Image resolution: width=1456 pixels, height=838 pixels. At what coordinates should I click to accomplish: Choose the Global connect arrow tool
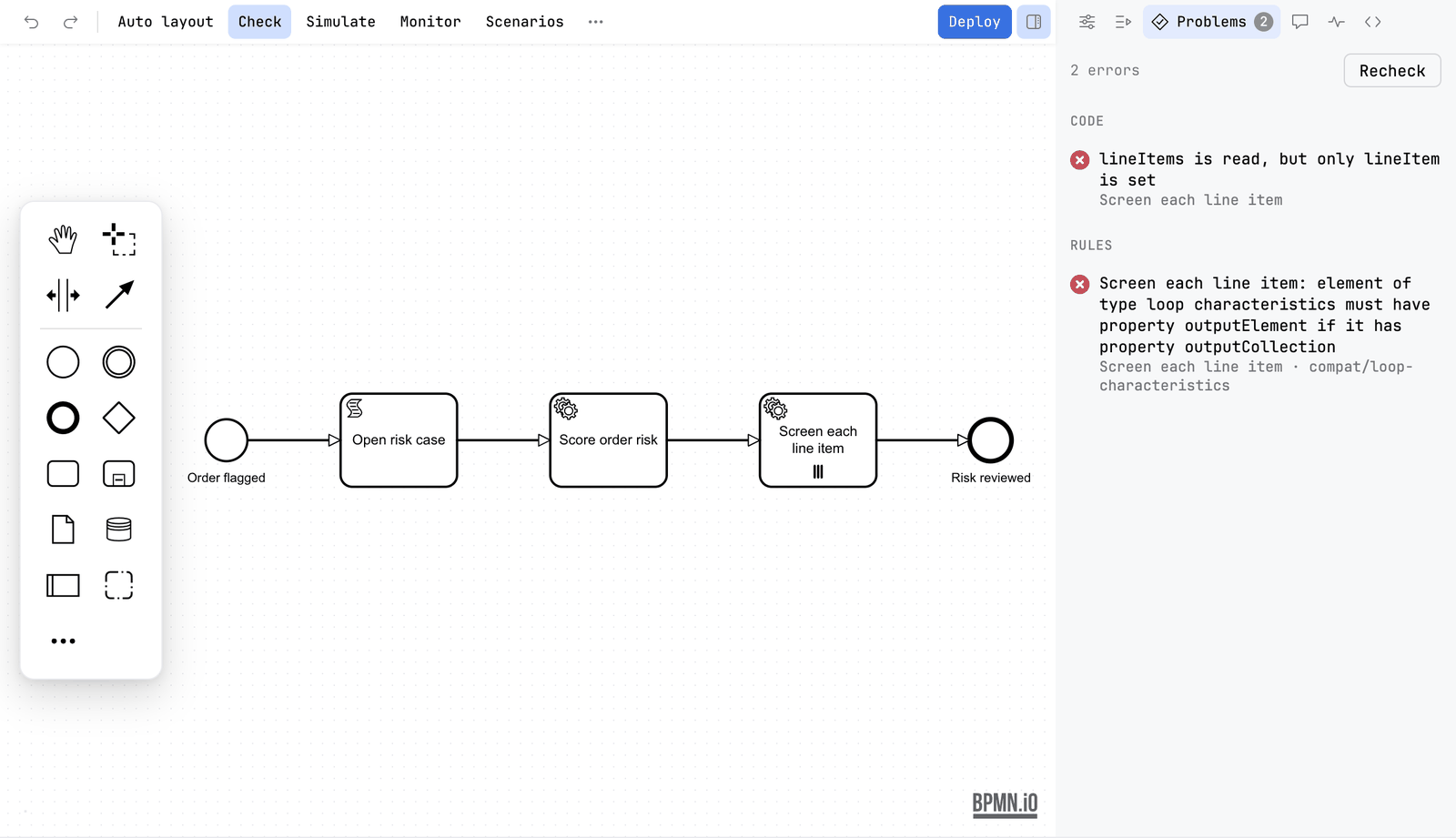coord(119,296)
